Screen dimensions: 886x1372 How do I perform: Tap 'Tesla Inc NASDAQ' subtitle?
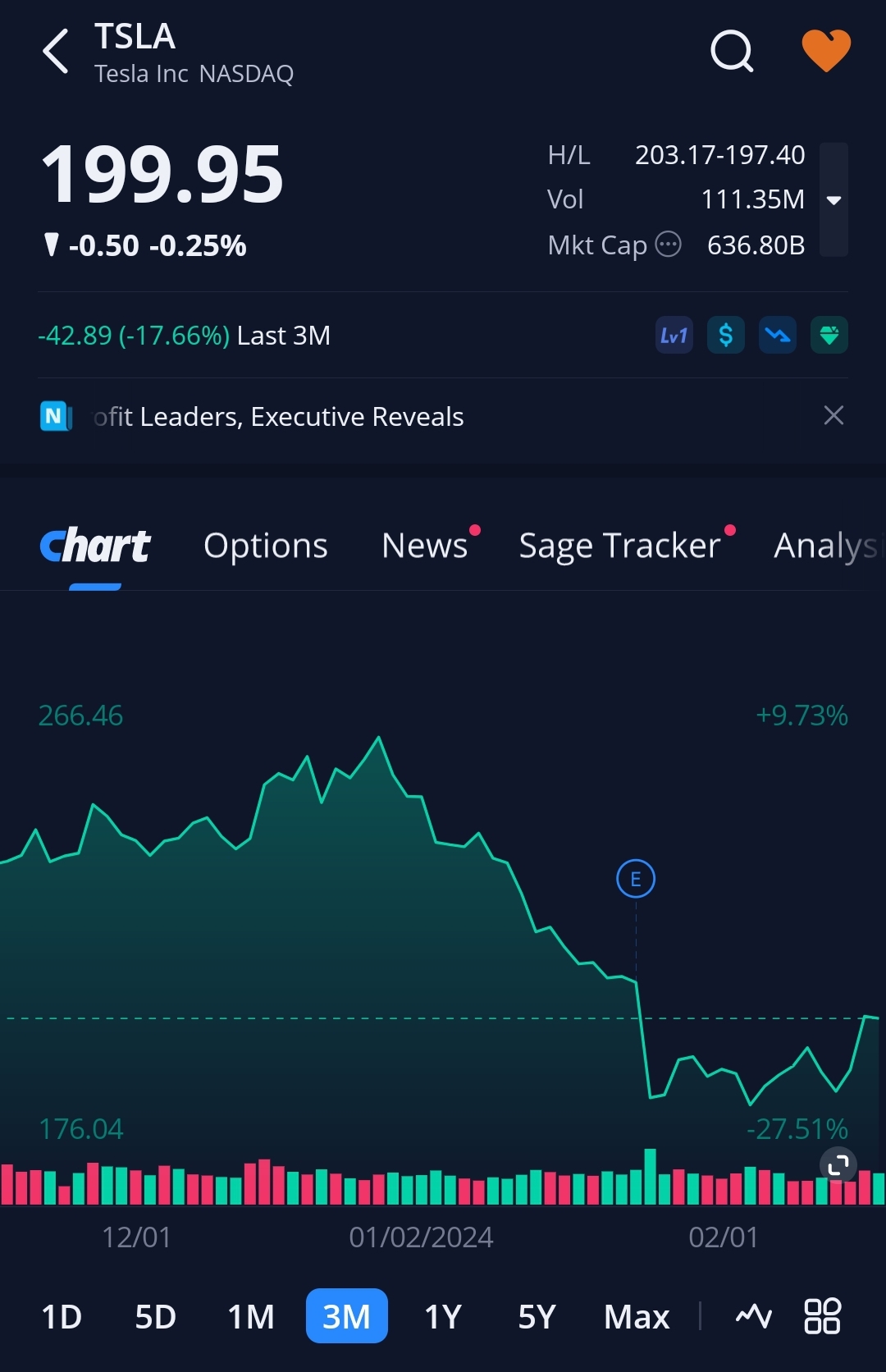pos(194,74)
